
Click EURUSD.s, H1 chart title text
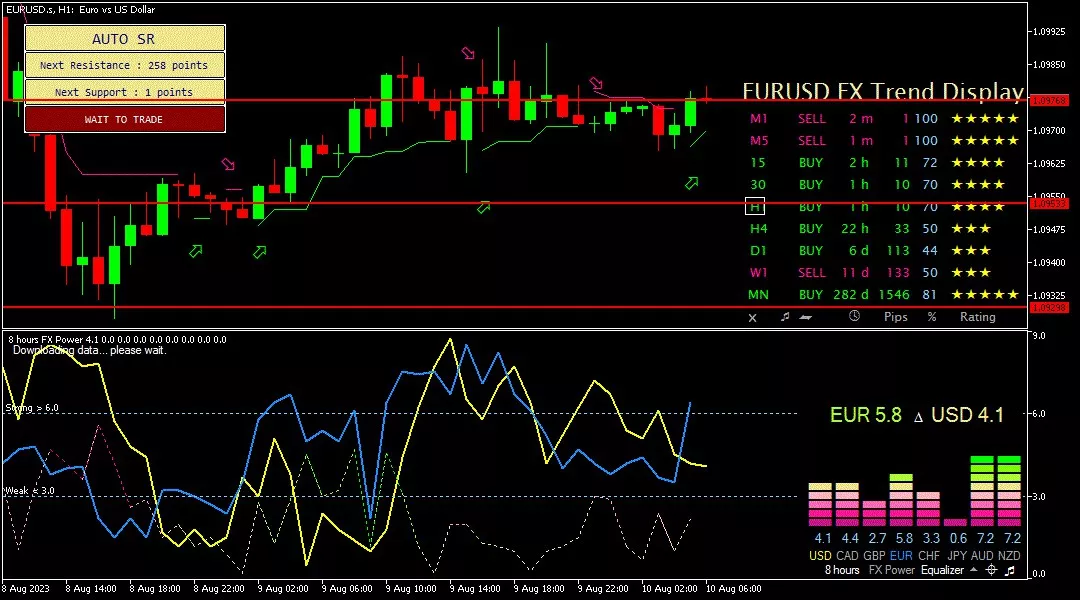point(81,10)
